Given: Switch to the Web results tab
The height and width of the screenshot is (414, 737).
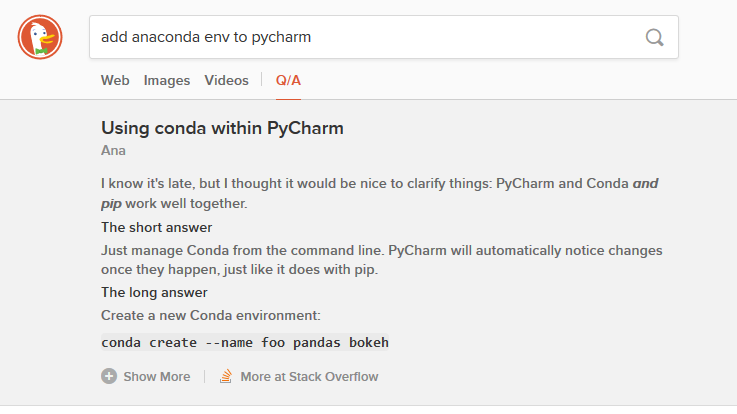Looking at the screenshot, I should [115, 81].
